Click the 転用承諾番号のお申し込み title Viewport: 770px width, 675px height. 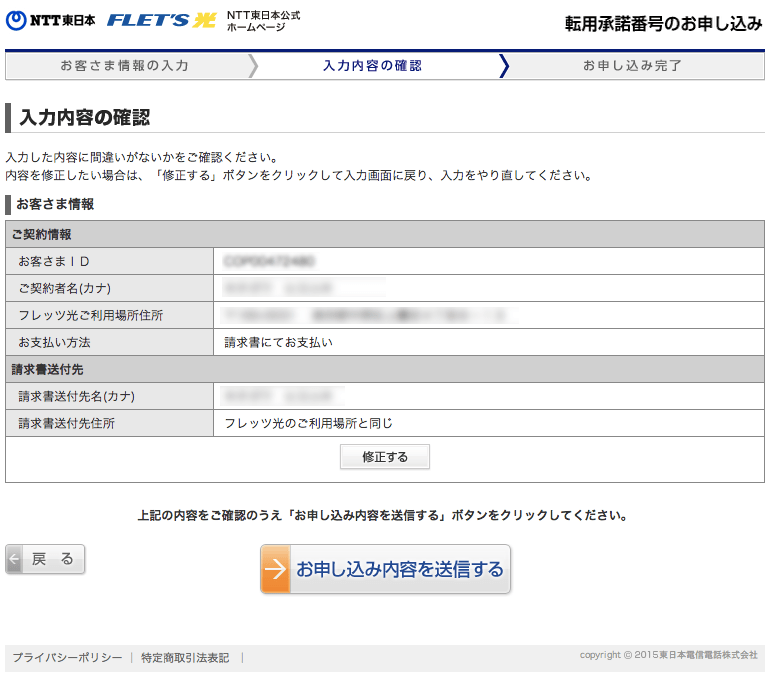[x=663, y=24]
